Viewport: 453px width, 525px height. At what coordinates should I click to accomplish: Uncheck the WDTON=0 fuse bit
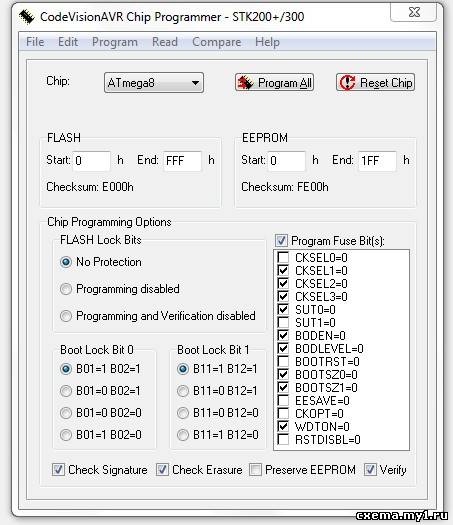pyautogui.click(x=283, y=426)
